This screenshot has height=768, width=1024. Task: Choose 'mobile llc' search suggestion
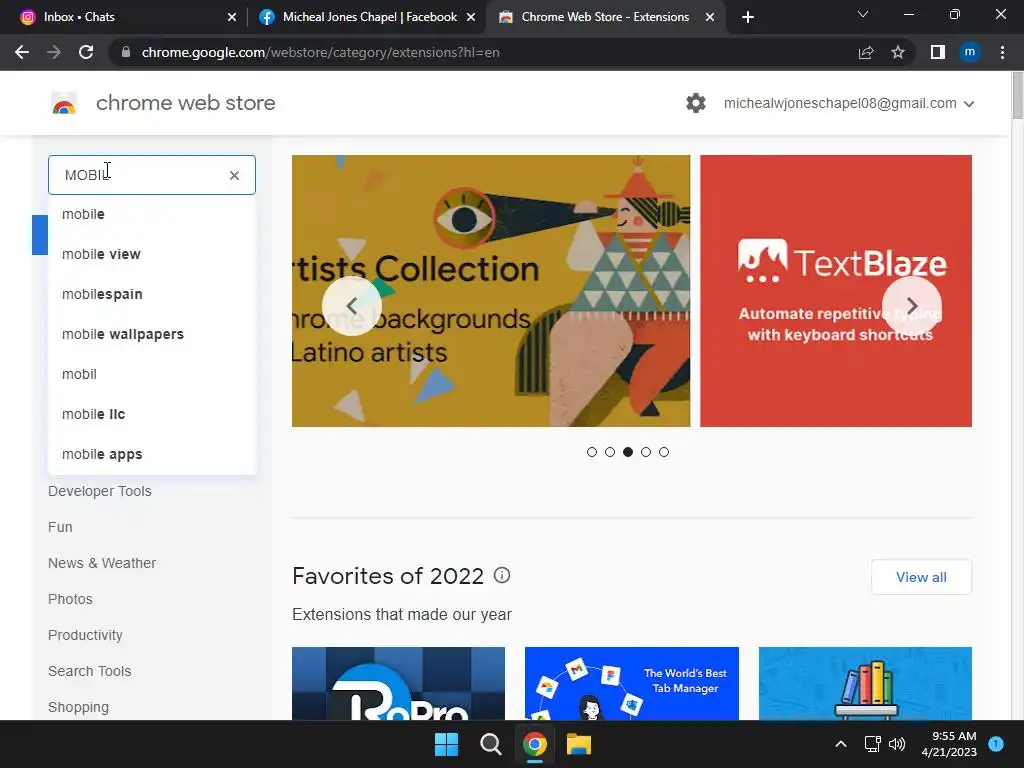(152, 414)
